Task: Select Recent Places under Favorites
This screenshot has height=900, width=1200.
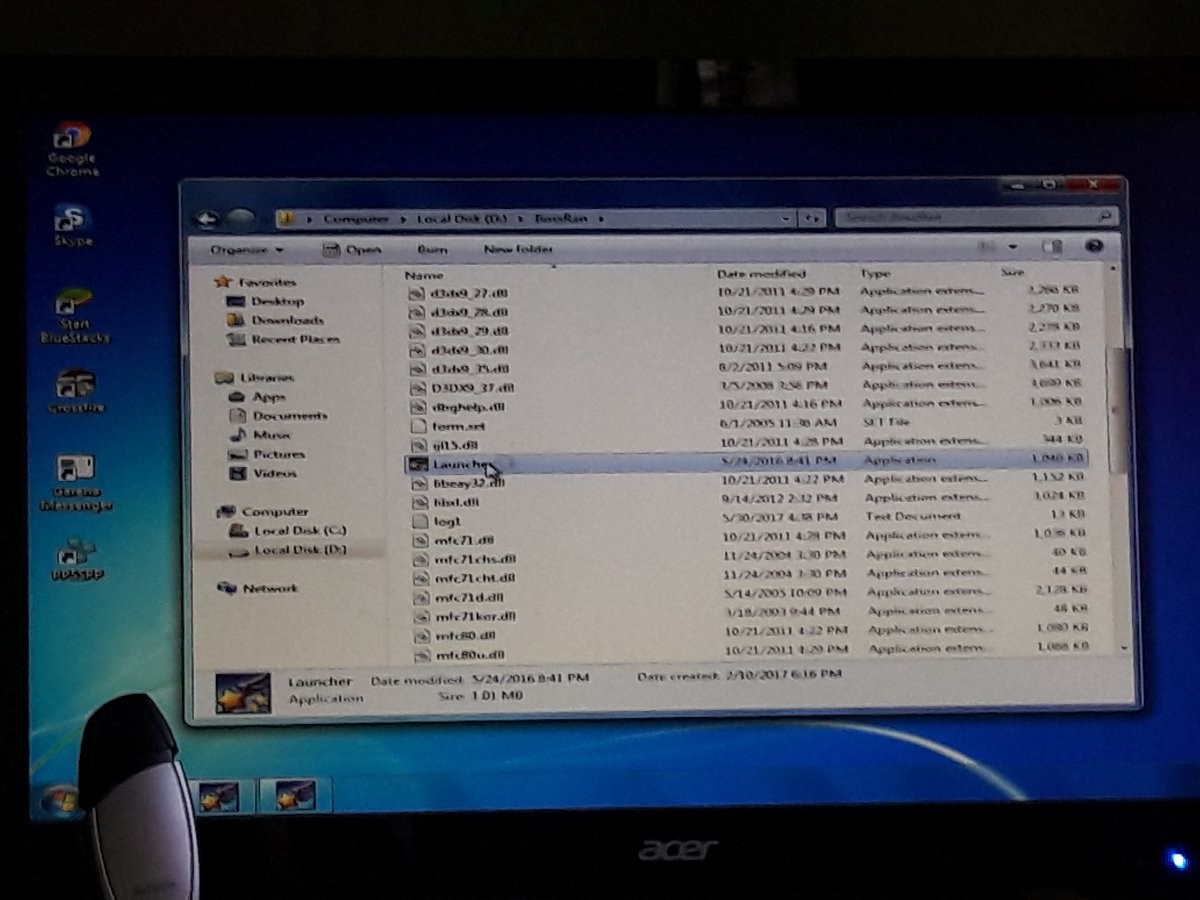Action: pos(284,339)
